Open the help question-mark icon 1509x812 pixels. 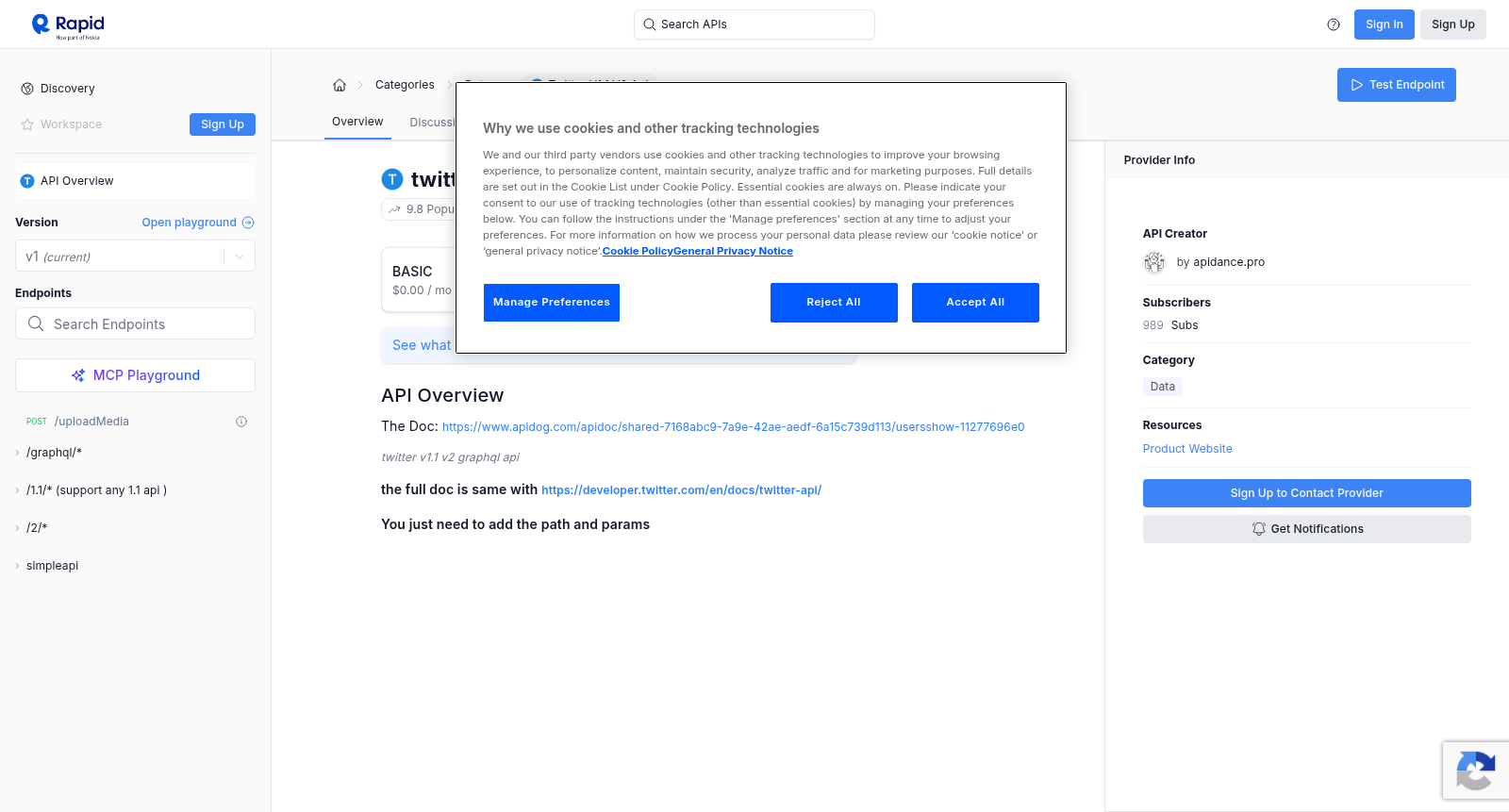tap(1334, 25)
